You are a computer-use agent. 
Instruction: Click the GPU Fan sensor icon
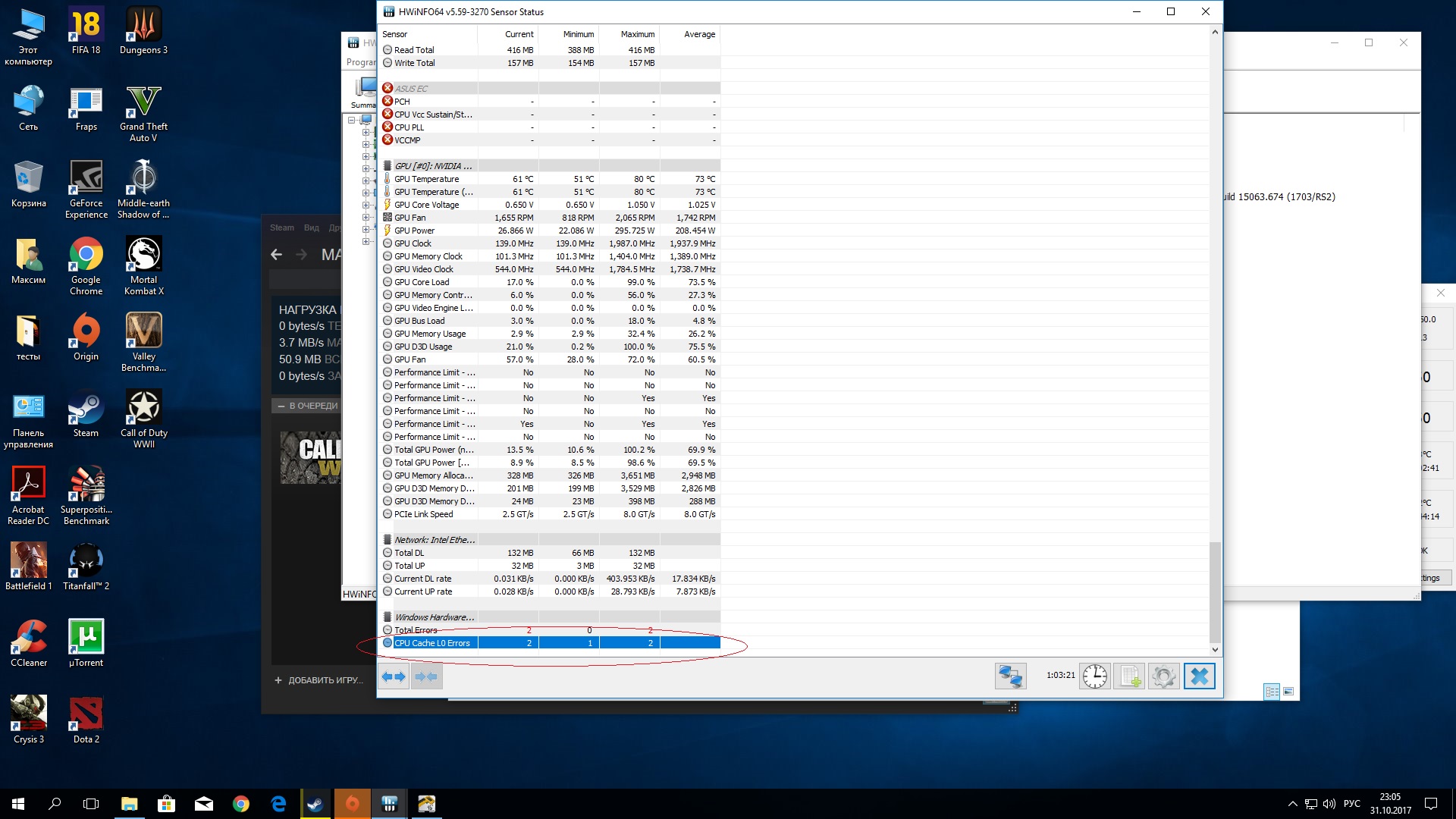(x=388, y=218)
